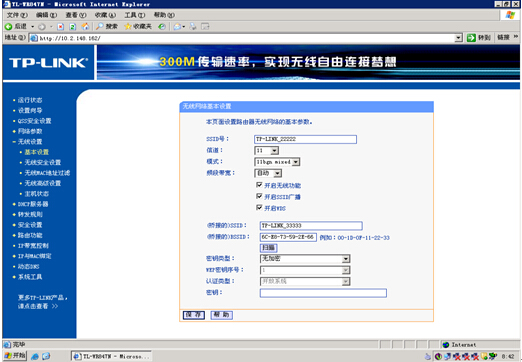Expand the 链接 links toolbar chevron
The width and height of the screenshot is (522, 362).
pos(516,37)
